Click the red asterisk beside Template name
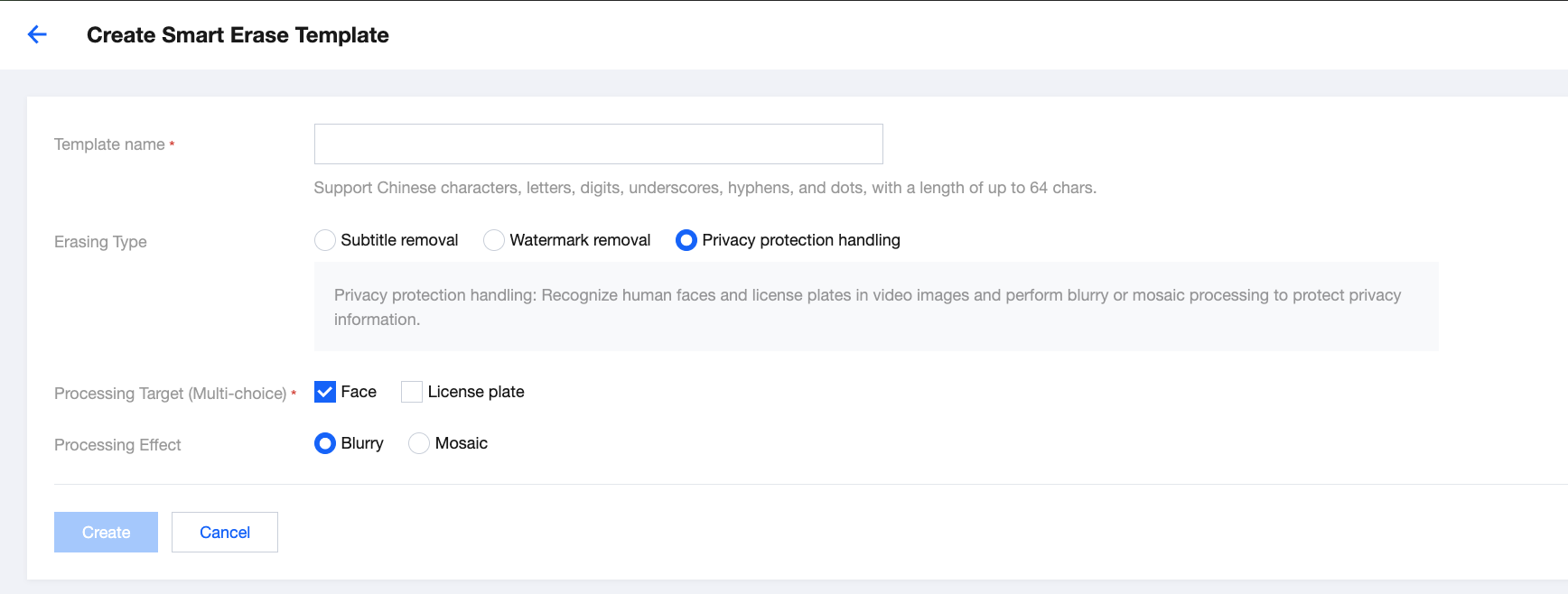The image size is (1568, 594). pos(172,144)
